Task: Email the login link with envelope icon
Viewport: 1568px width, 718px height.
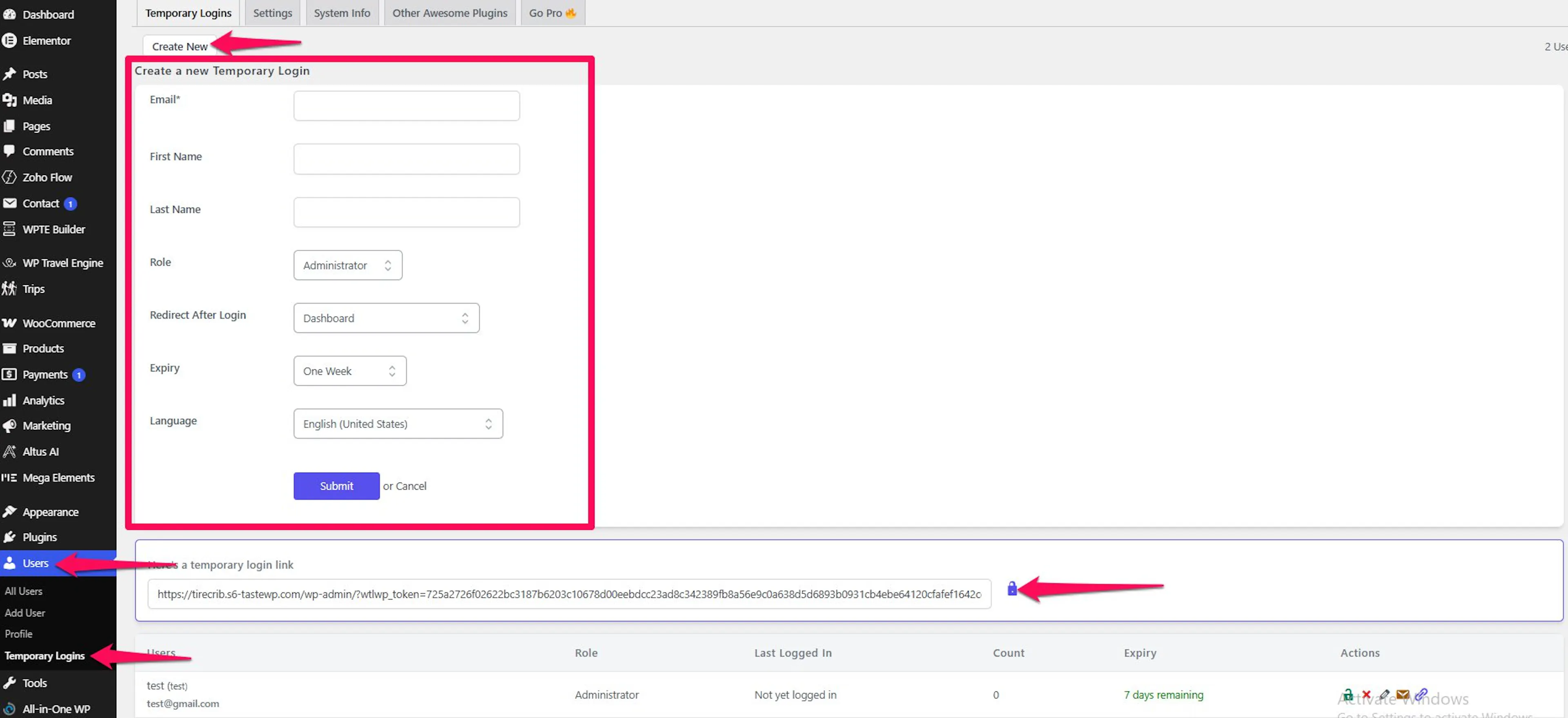Action: 1403,694
